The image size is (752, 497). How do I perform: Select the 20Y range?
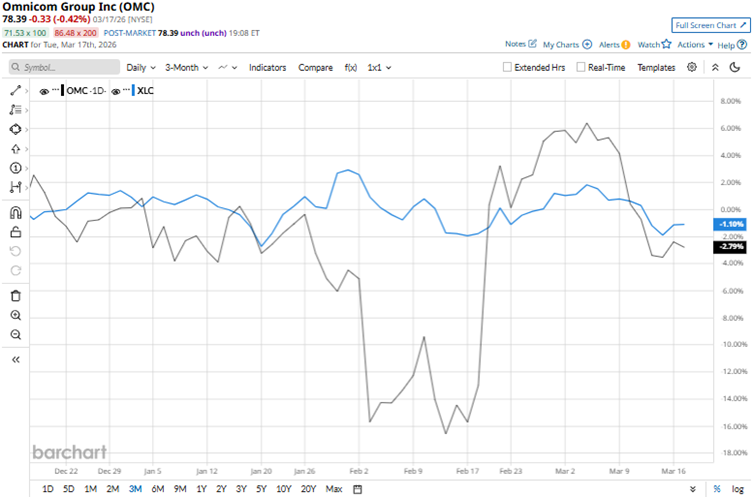pyautogui.click(x=308, y=489)
